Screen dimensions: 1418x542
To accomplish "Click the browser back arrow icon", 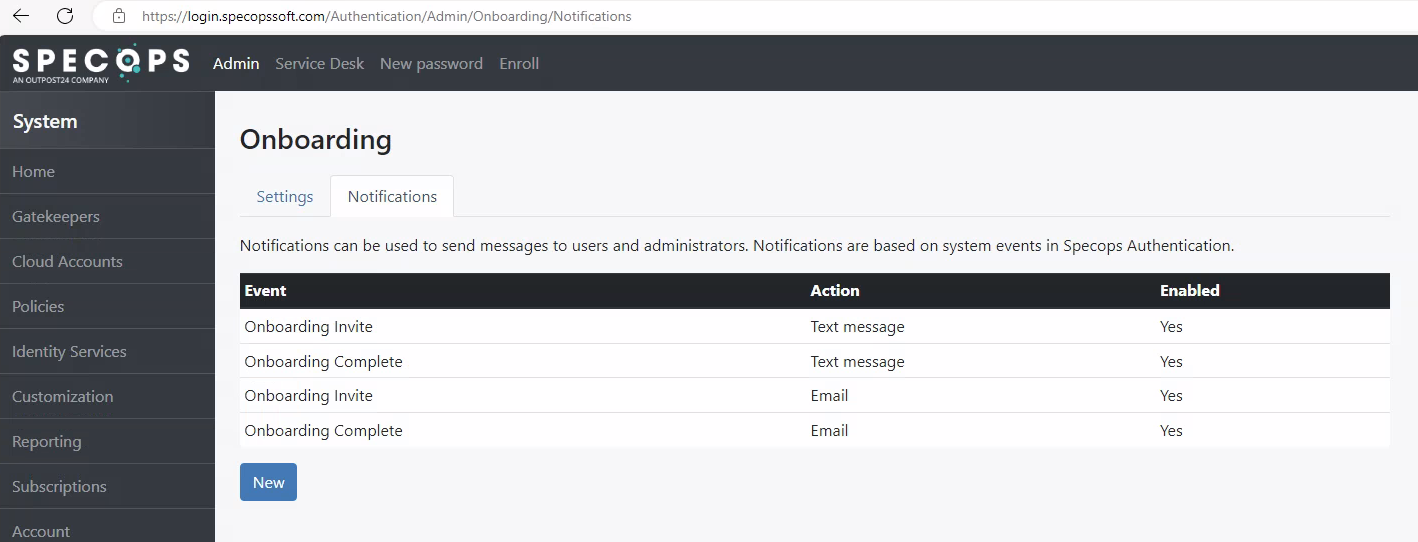I will pos(21,16).
